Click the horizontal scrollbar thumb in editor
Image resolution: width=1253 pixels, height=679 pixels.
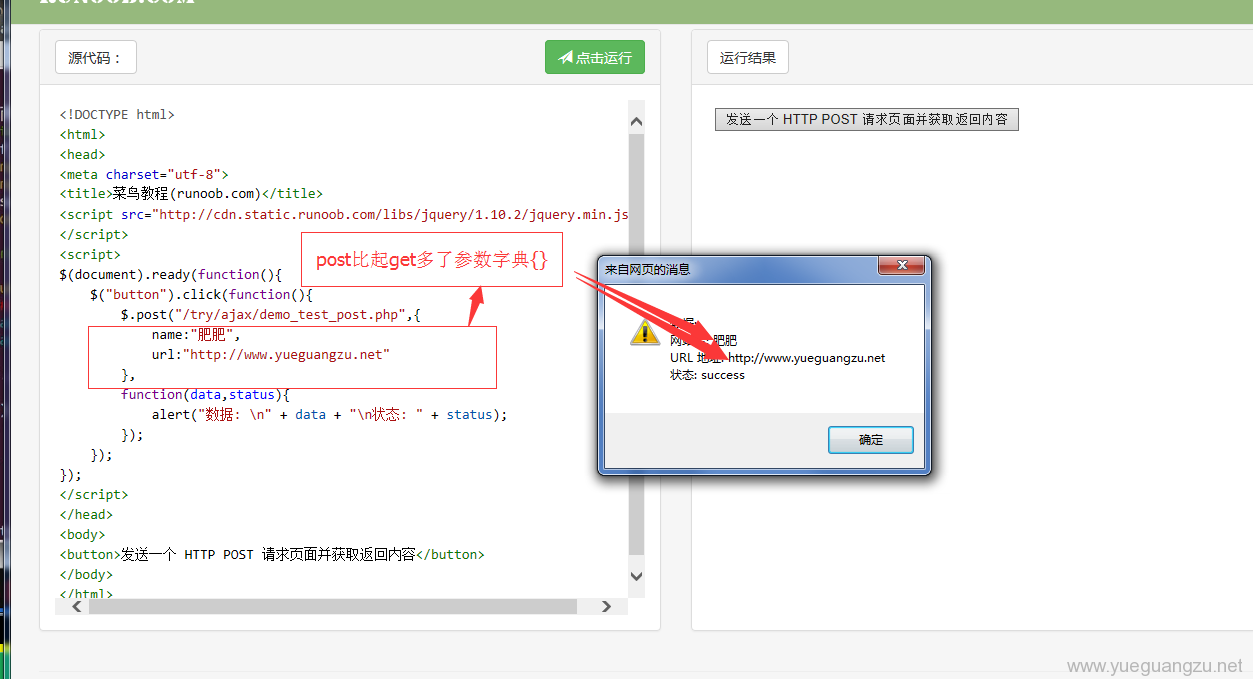click(x=333, y=607)
